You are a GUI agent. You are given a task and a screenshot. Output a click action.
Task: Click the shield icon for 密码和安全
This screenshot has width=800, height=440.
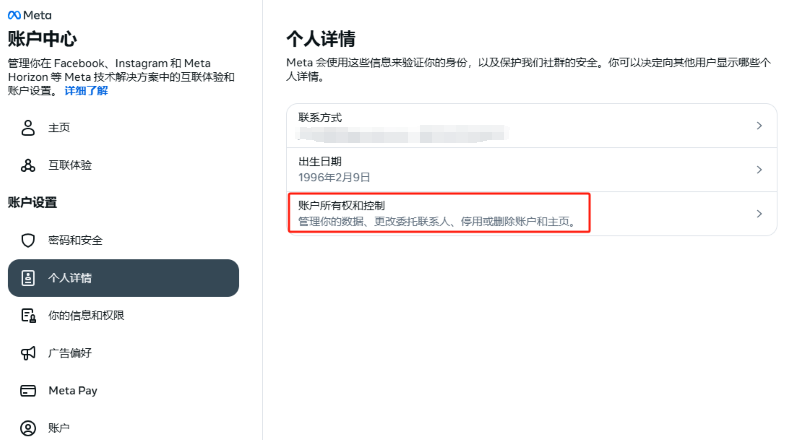click(28, 240)
